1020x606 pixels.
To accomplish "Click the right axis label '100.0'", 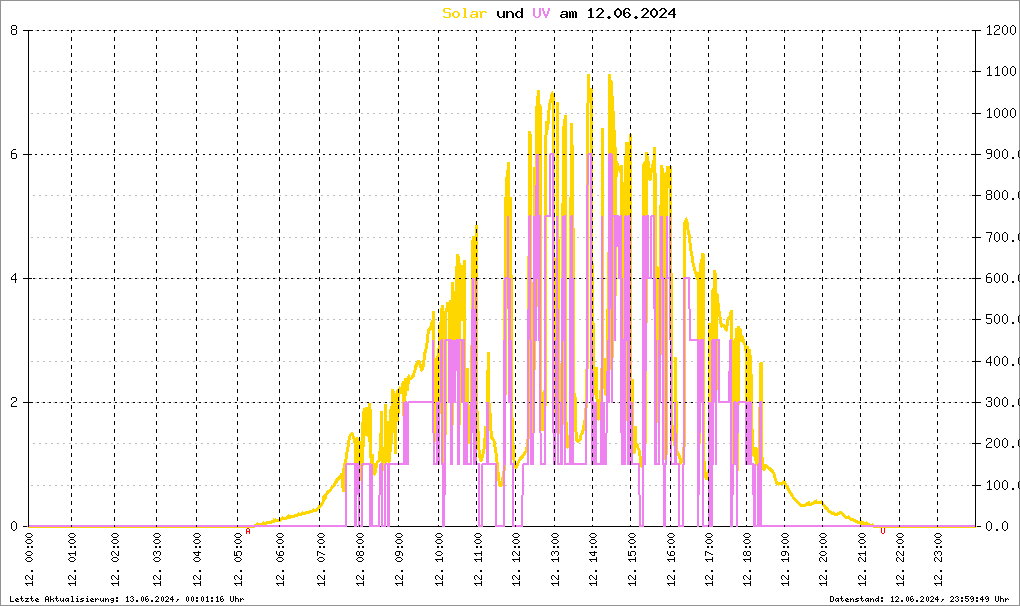I will [1000, 485].
